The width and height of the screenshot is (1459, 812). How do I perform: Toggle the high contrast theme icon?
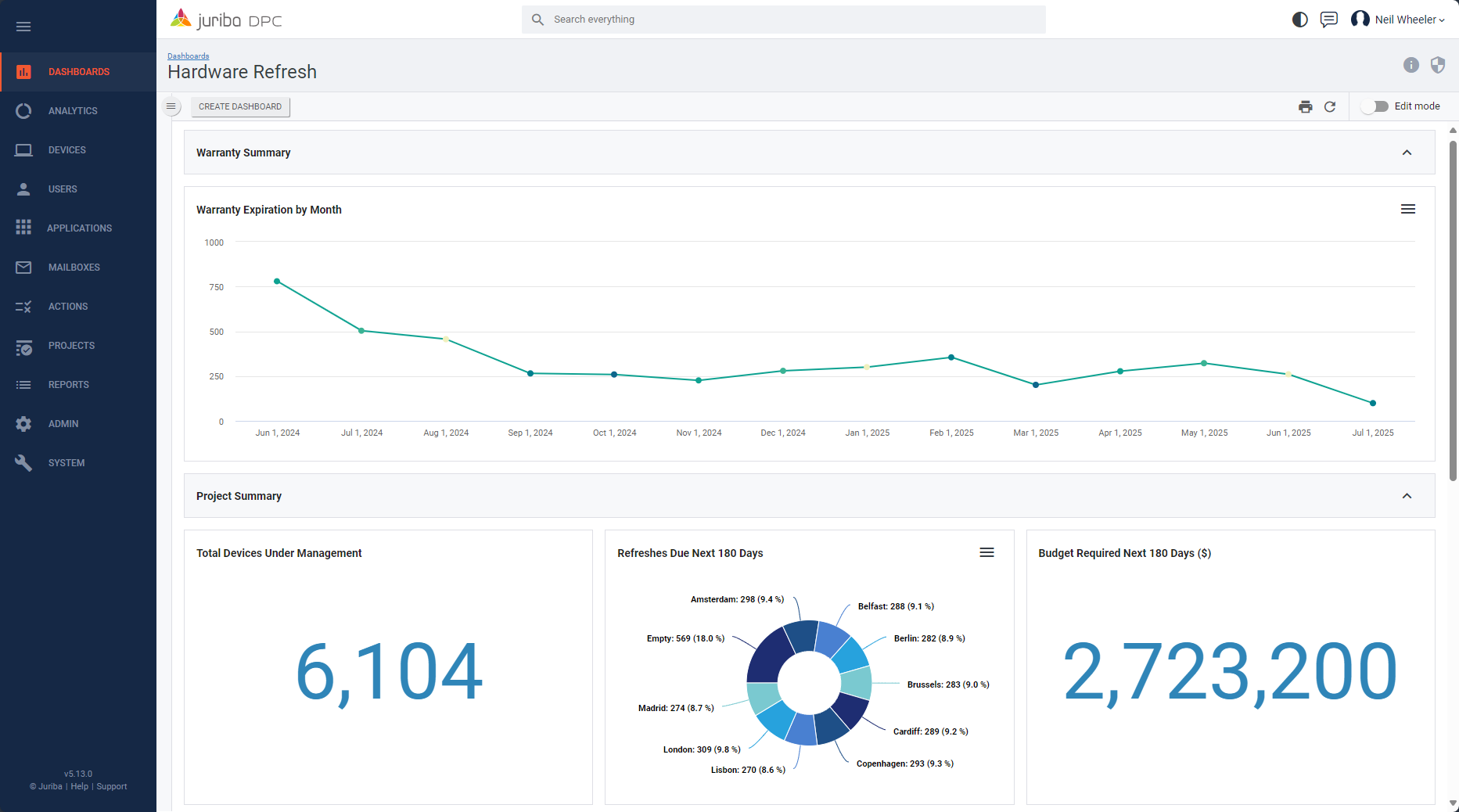click(1299, 20)
